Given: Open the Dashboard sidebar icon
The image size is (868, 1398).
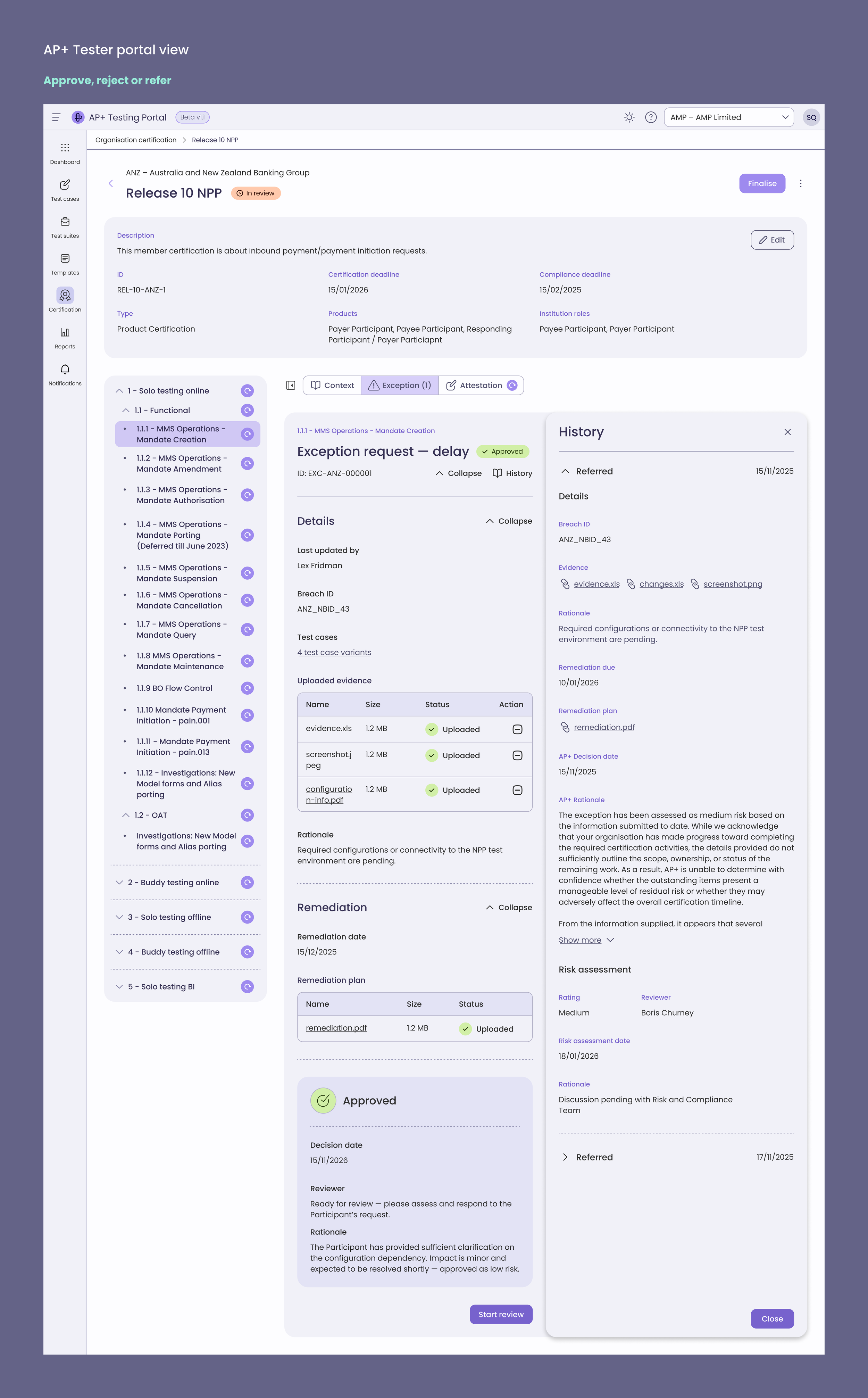Looking at the screenshot, I should (x=65, y=148).
